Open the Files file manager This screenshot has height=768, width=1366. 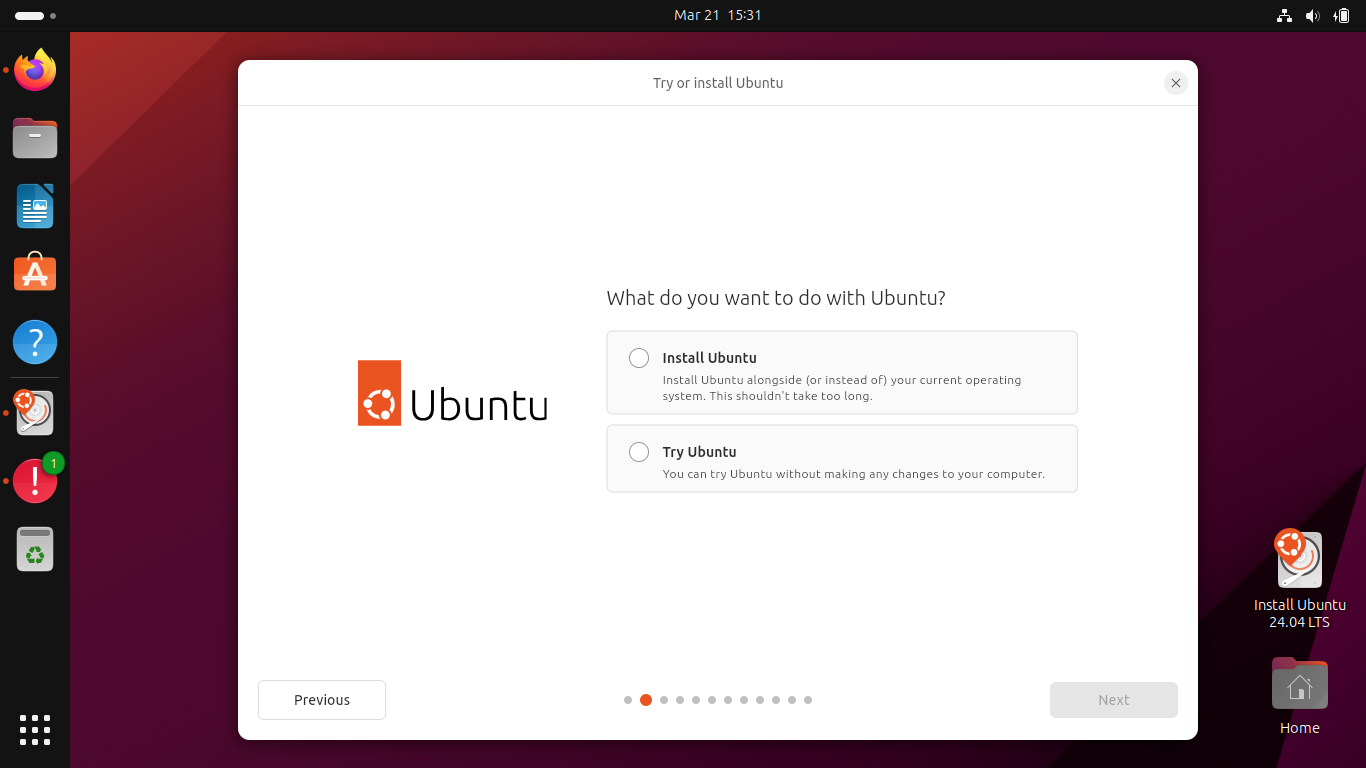(35, 138)
